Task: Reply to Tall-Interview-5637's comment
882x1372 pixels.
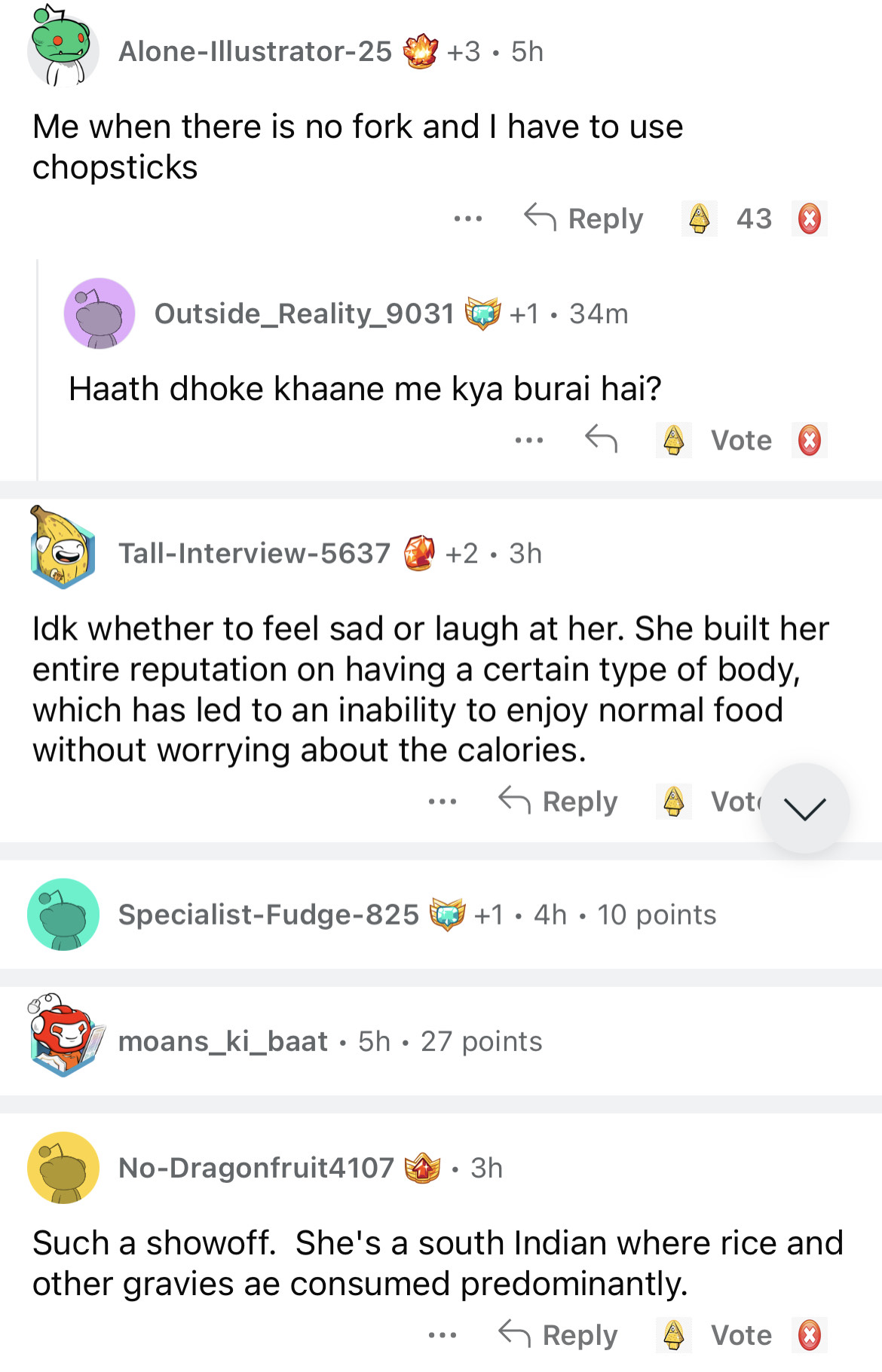Action: pyautogui.click(x=559, y=801)
